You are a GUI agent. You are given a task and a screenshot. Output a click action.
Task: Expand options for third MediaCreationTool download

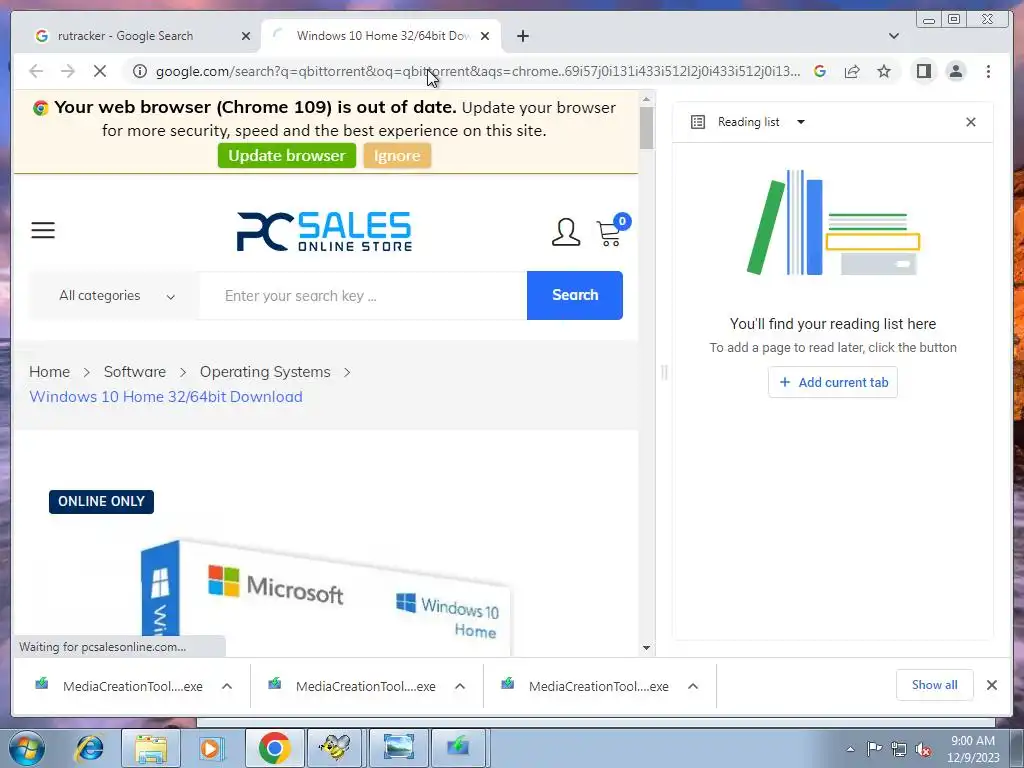point(693,686)
